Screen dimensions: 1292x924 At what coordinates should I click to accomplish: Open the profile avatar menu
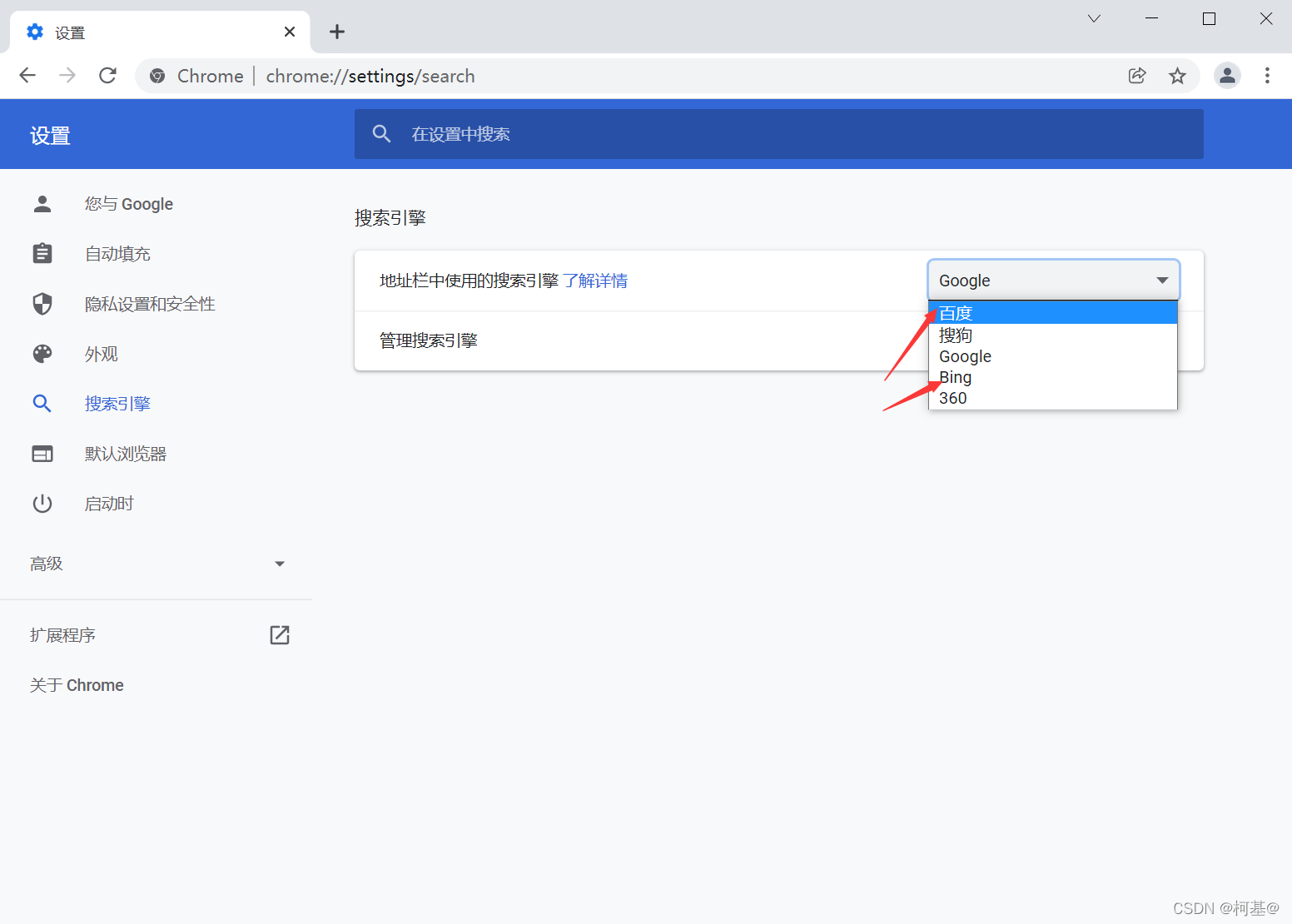click(x=1227, y=76)
